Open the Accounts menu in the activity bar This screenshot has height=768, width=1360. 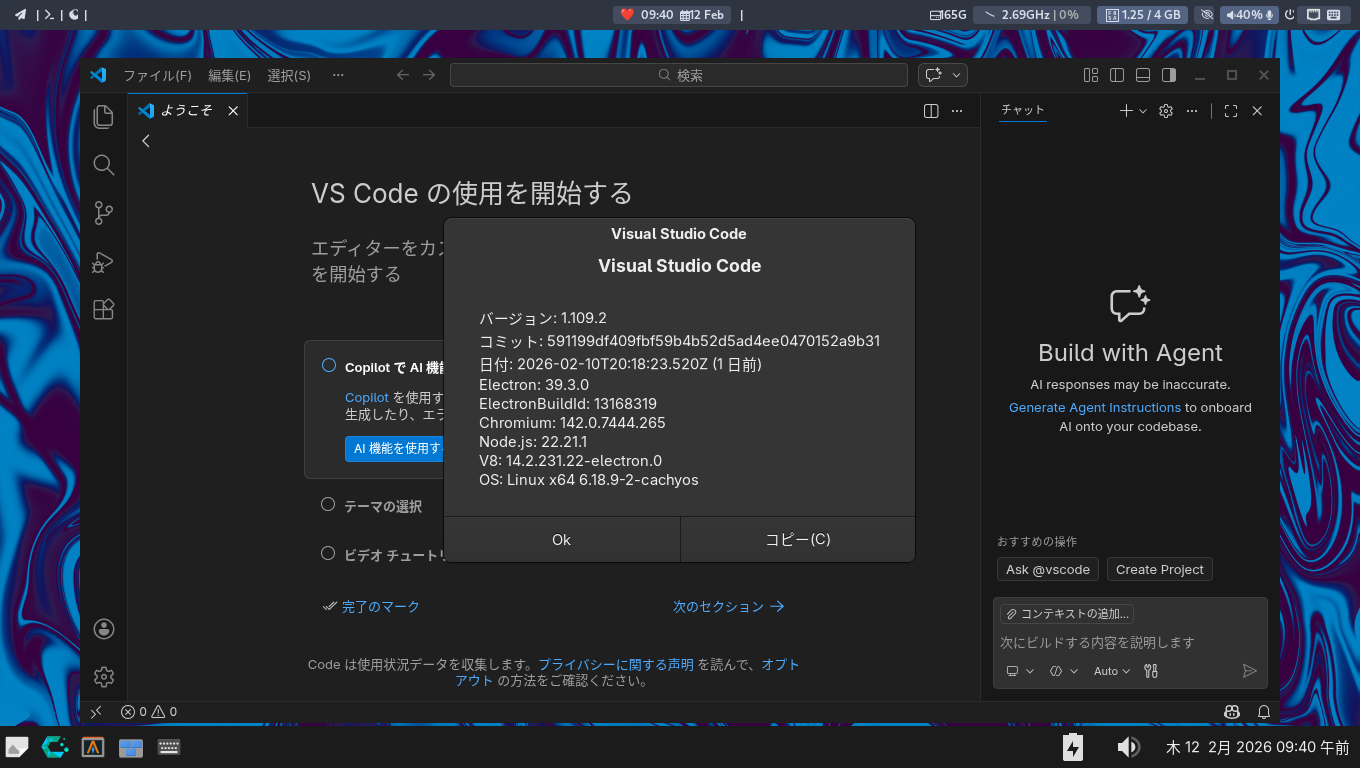103,629
